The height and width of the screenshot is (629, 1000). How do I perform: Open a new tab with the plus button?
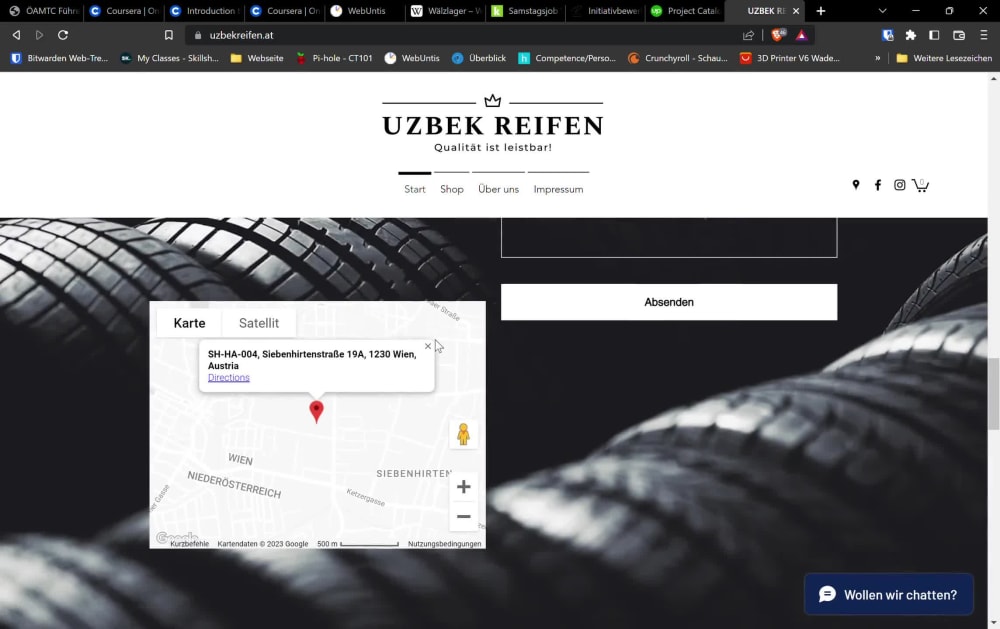coord(821,11)
